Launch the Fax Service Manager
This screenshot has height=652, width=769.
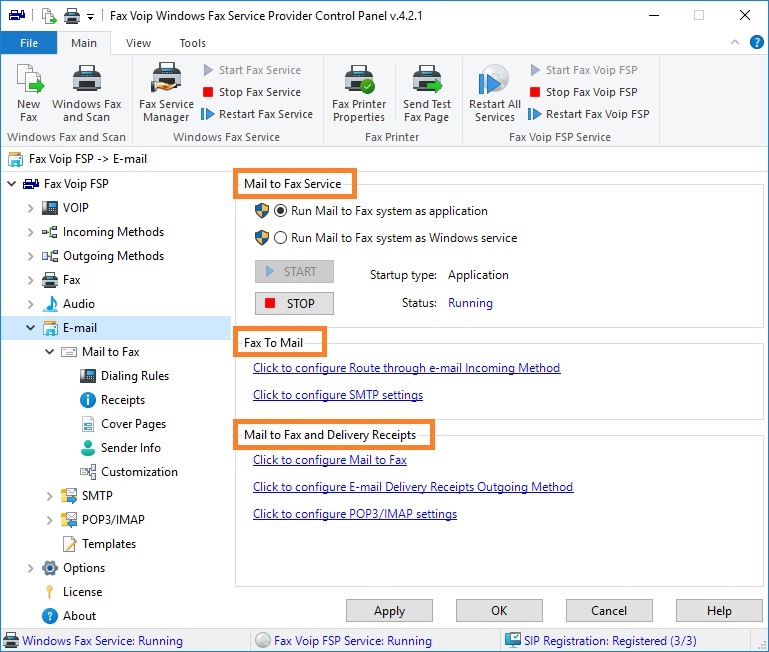(x=166, y=92)
